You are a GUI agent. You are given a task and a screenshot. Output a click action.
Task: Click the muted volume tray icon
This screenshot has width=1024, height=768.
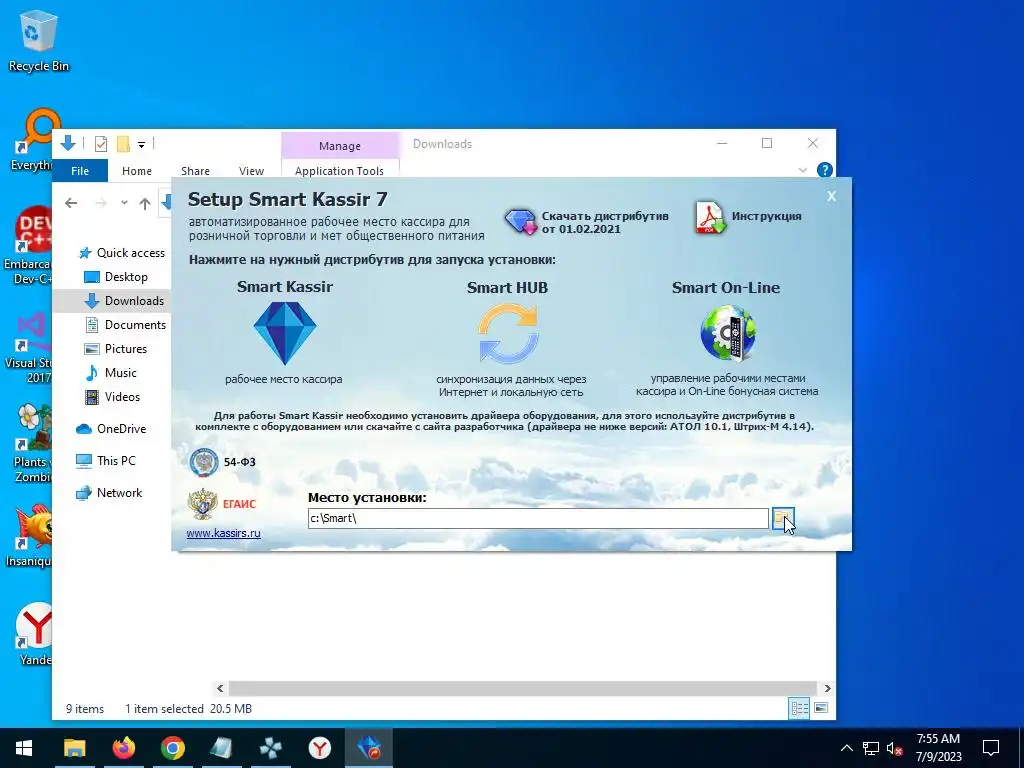click(894, 748)
